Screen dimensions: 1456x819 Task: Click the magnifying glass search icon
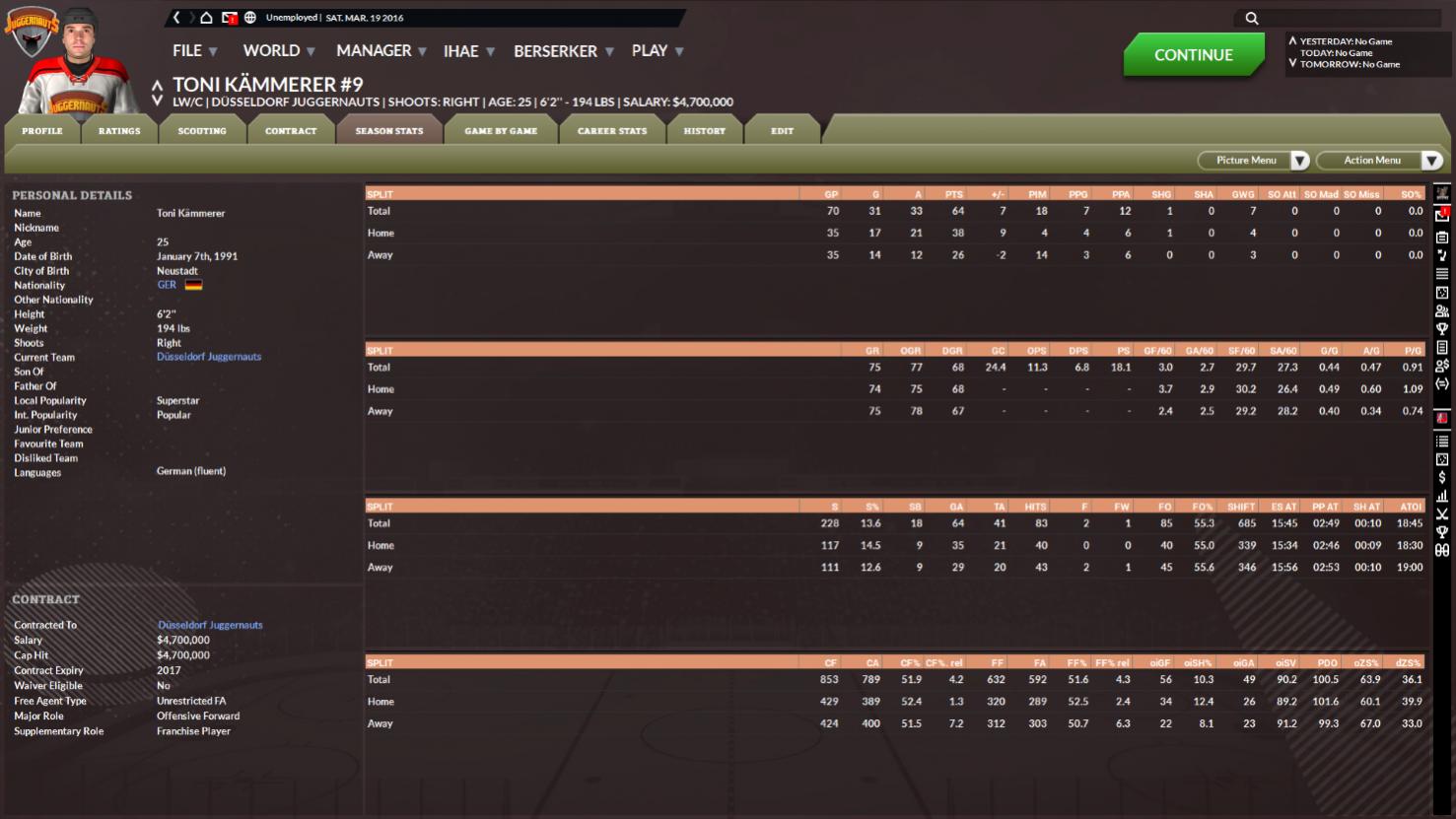tap(1252, 18)
